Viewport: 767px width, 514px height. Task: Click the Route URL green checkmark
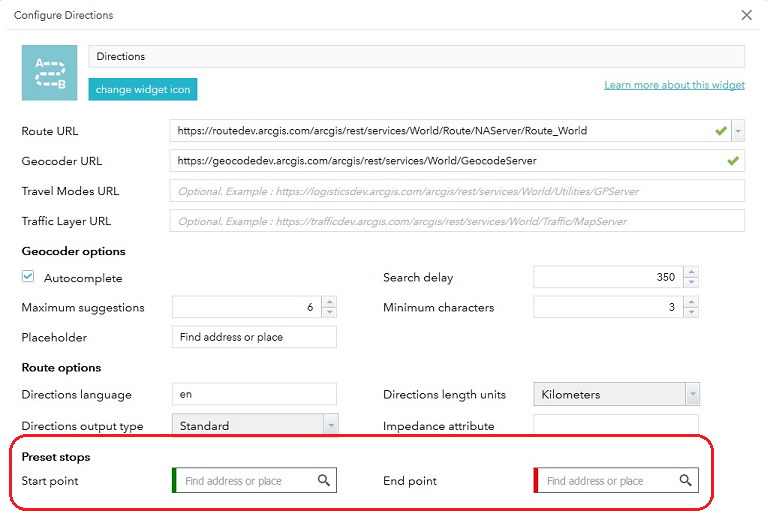pyautogui.click(x=721, y=131)
